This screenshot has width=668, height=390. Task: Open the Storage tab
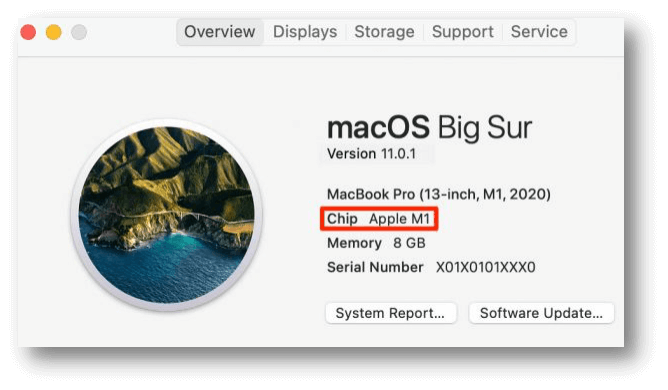coord(384,32)
